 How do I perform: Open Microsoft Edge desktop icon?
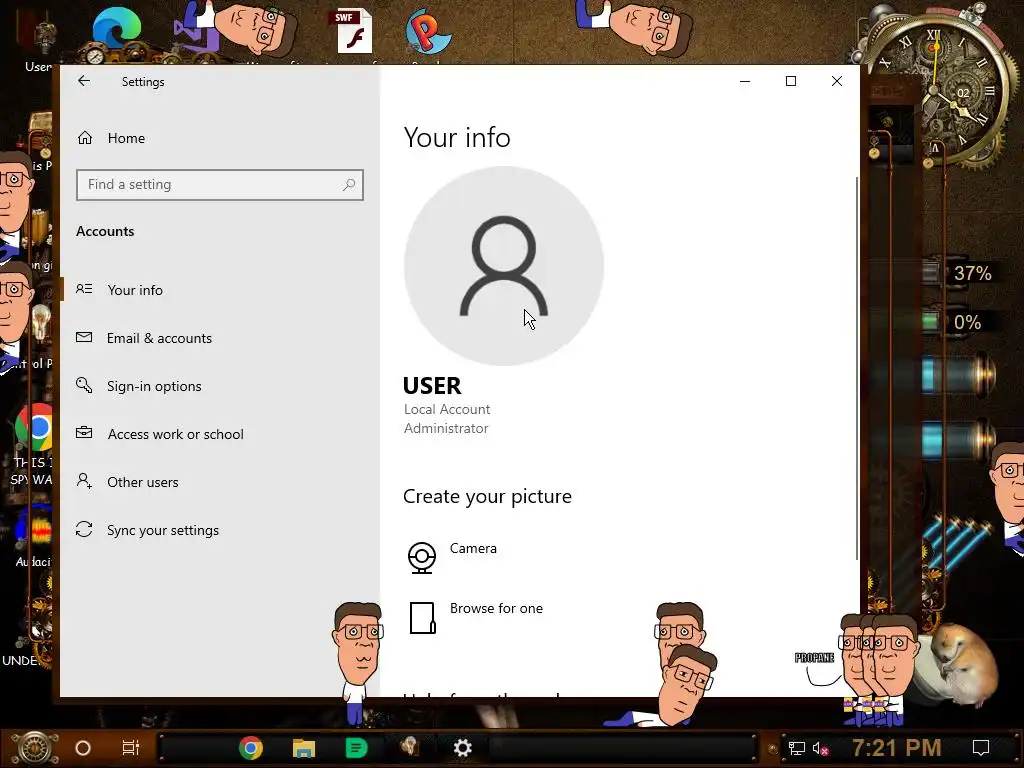(x=116, y=29)
